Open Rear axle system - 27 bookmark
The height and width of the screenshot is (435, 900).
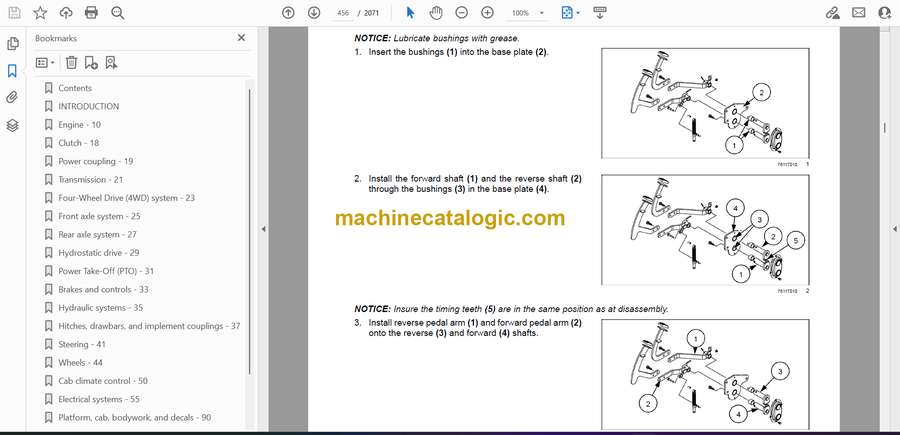coord(97,235)
